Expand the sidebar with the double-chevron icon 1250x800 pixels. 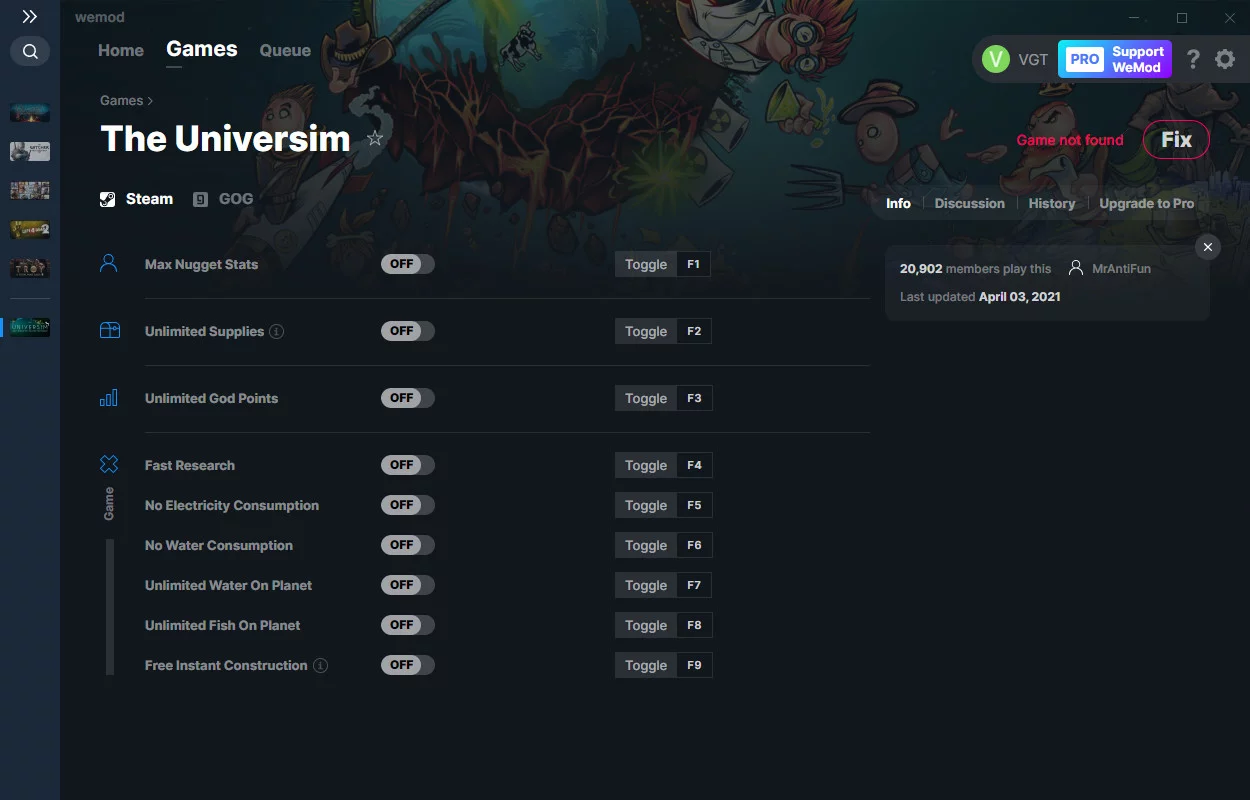click(x=30, y=17)
